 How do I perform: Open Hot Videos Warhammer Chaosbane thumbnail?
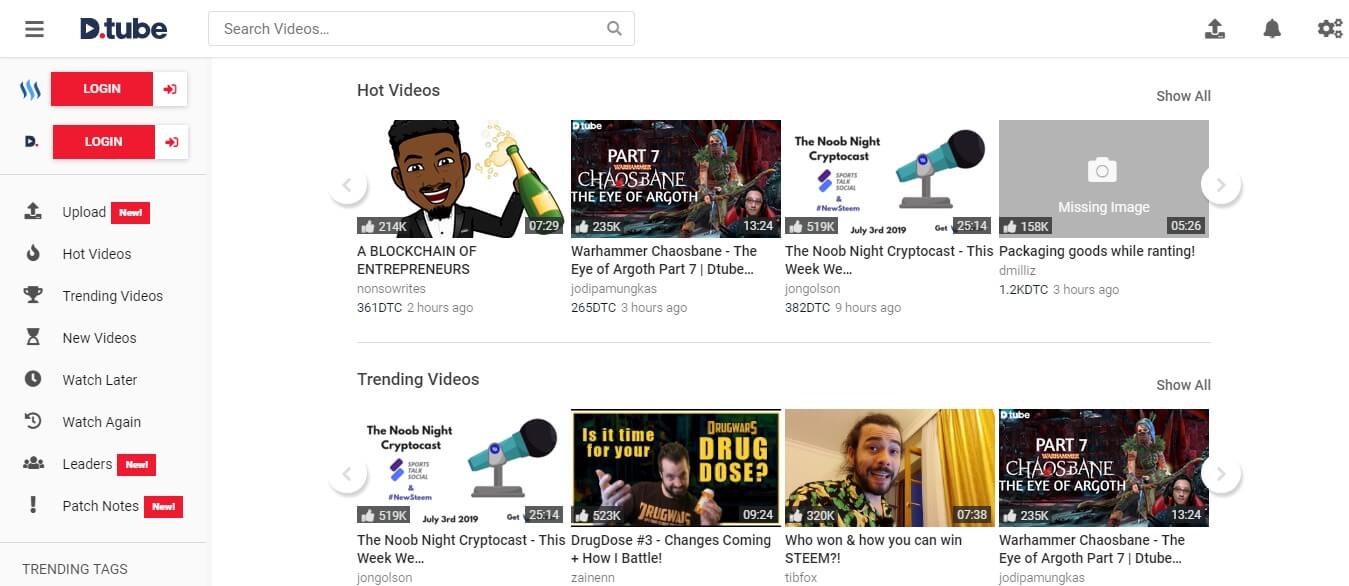coord(676,179)
